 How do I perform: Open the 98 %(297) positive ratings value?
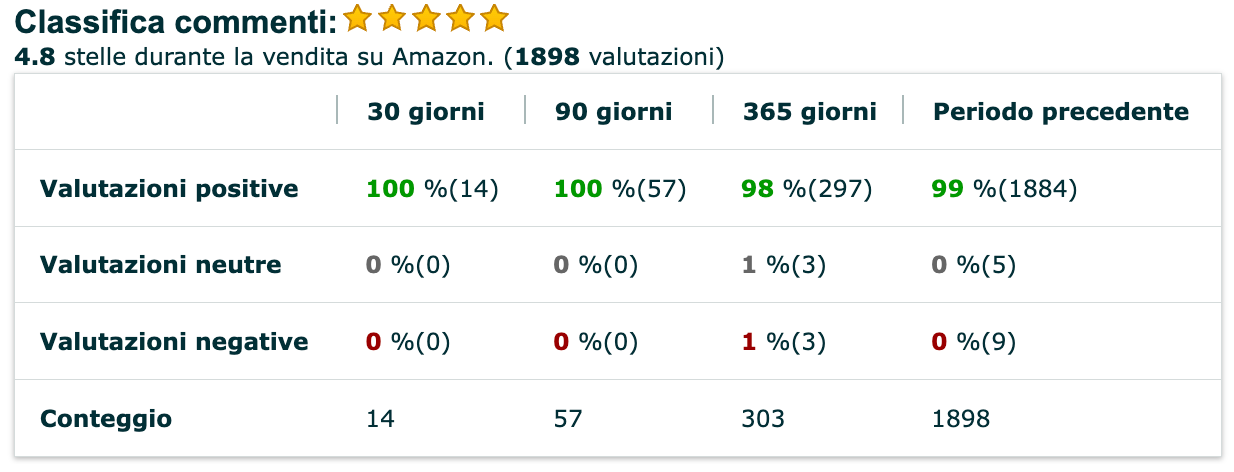coord(807,188)
